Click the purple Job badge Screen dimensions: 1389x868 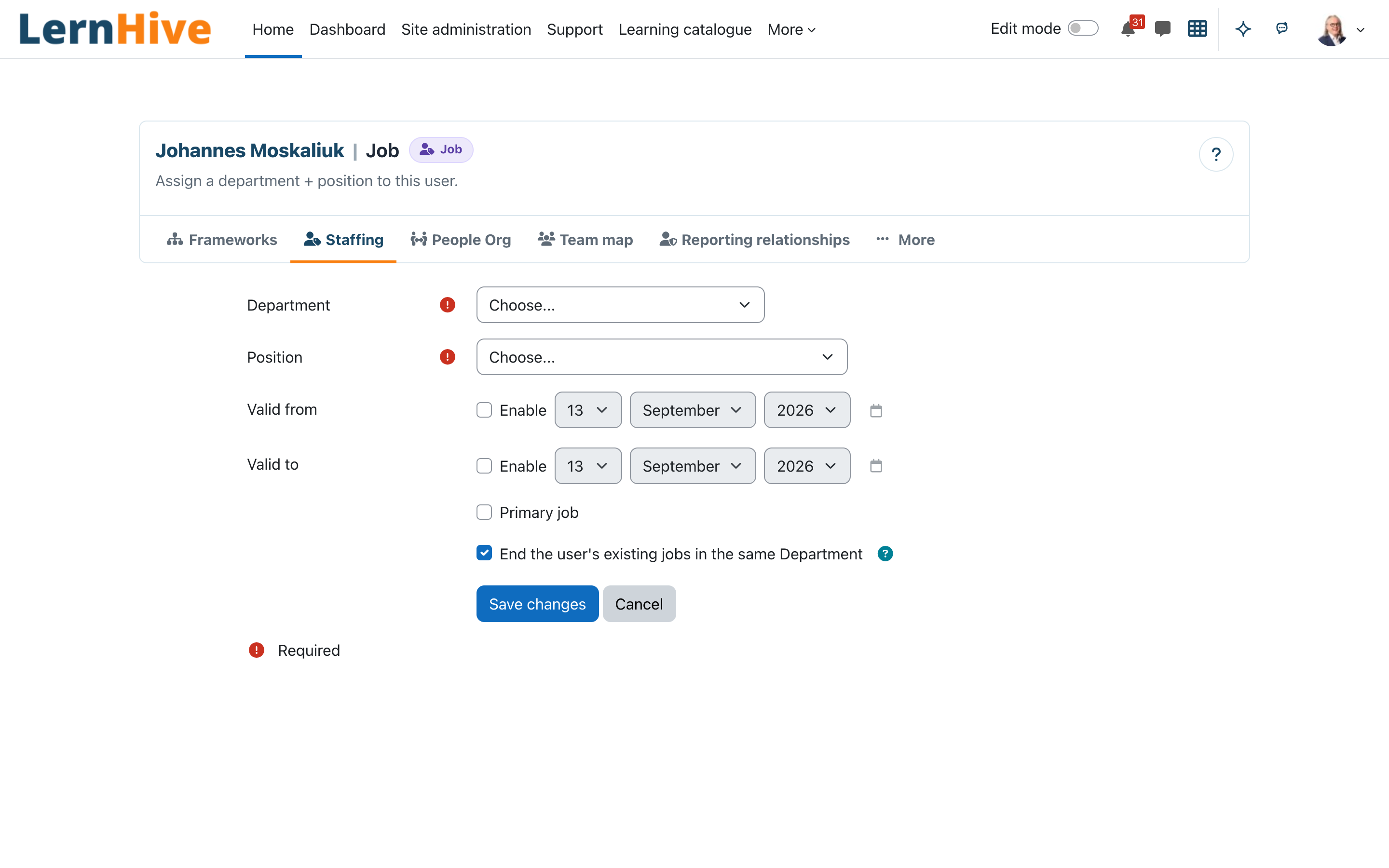[441, 150]
